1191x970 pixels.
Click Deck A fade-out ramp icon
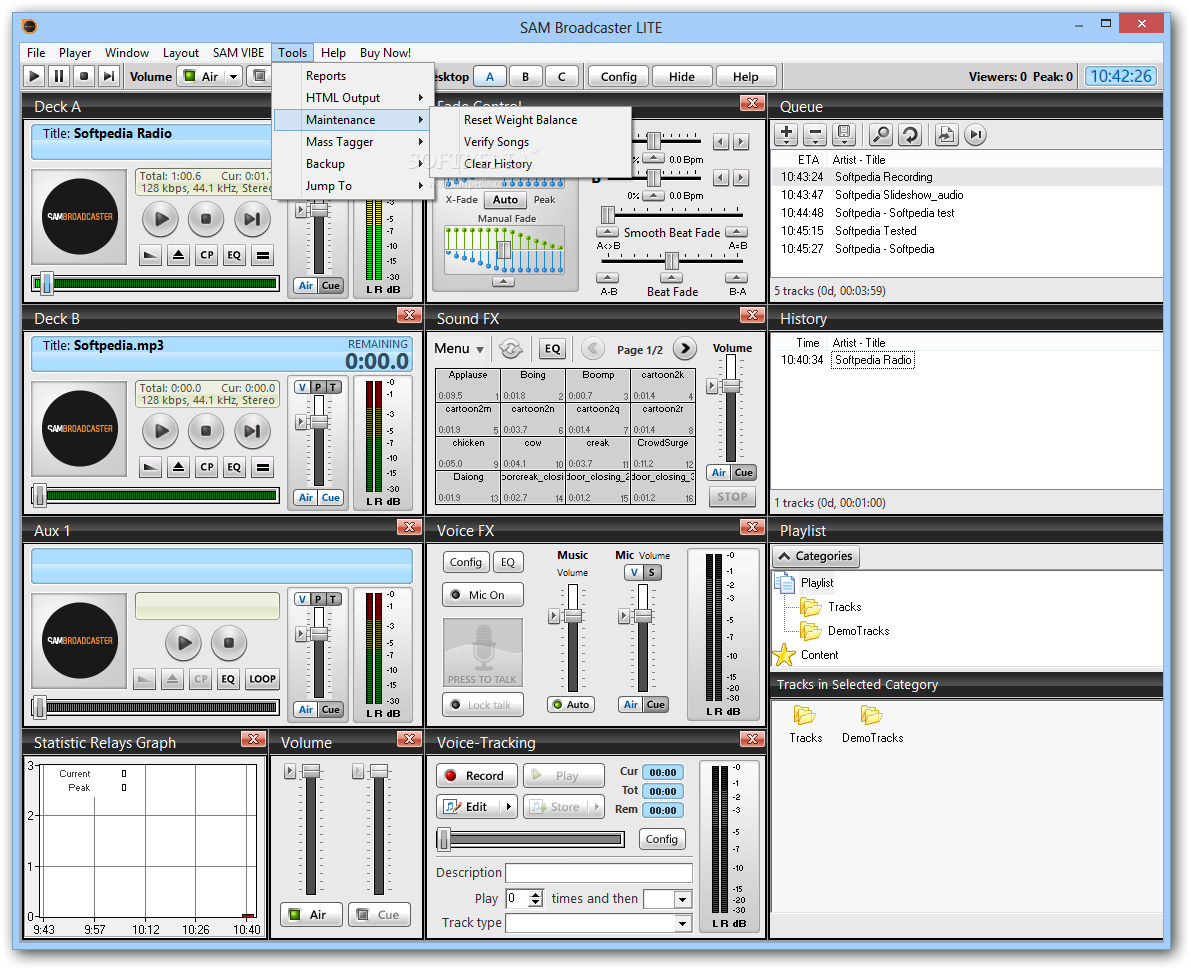pyautogui.click(x=151, y=255)
